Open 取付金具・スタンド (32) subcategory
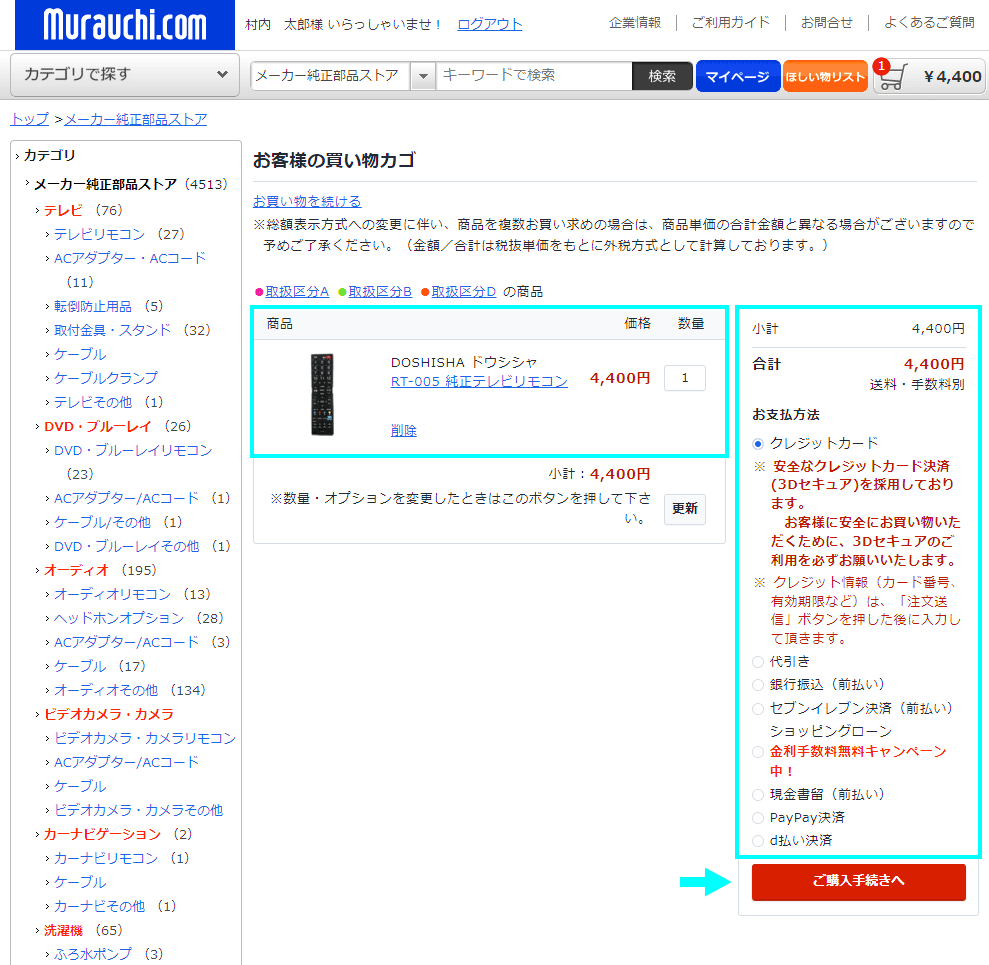Screen dimensions: 989x965 tap(112, 330)
